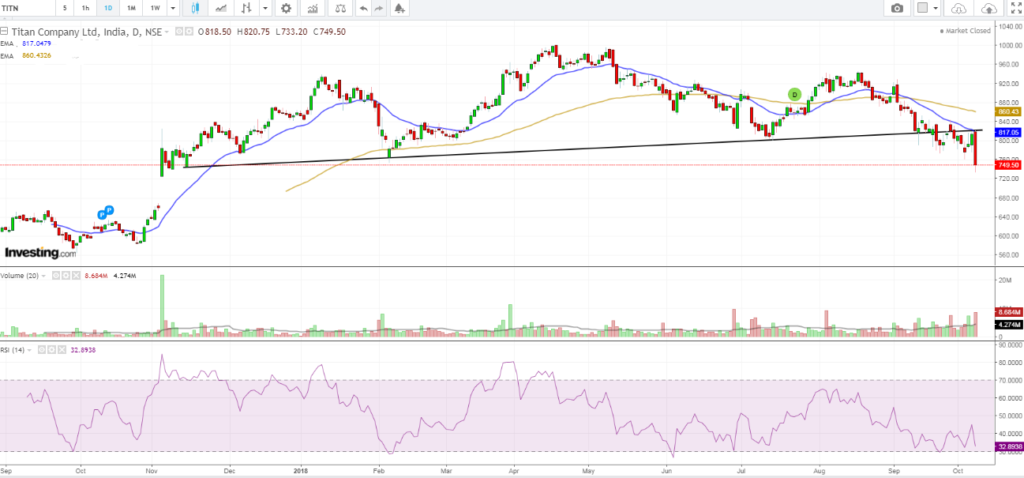Undo last chart action
The height and width of the screenshot is (478, 1024).
tap(363, 8)
